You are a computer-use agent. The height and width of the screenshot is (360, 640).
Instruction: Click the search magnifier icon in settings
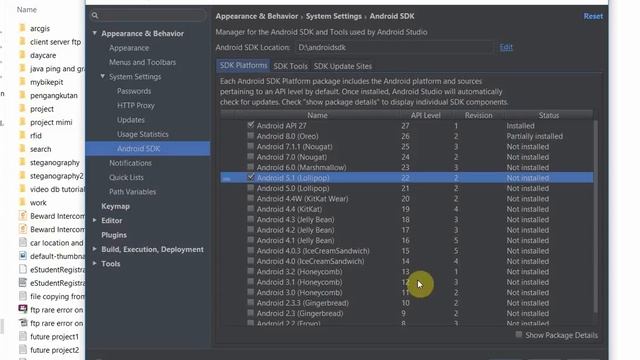click(95, 16)
